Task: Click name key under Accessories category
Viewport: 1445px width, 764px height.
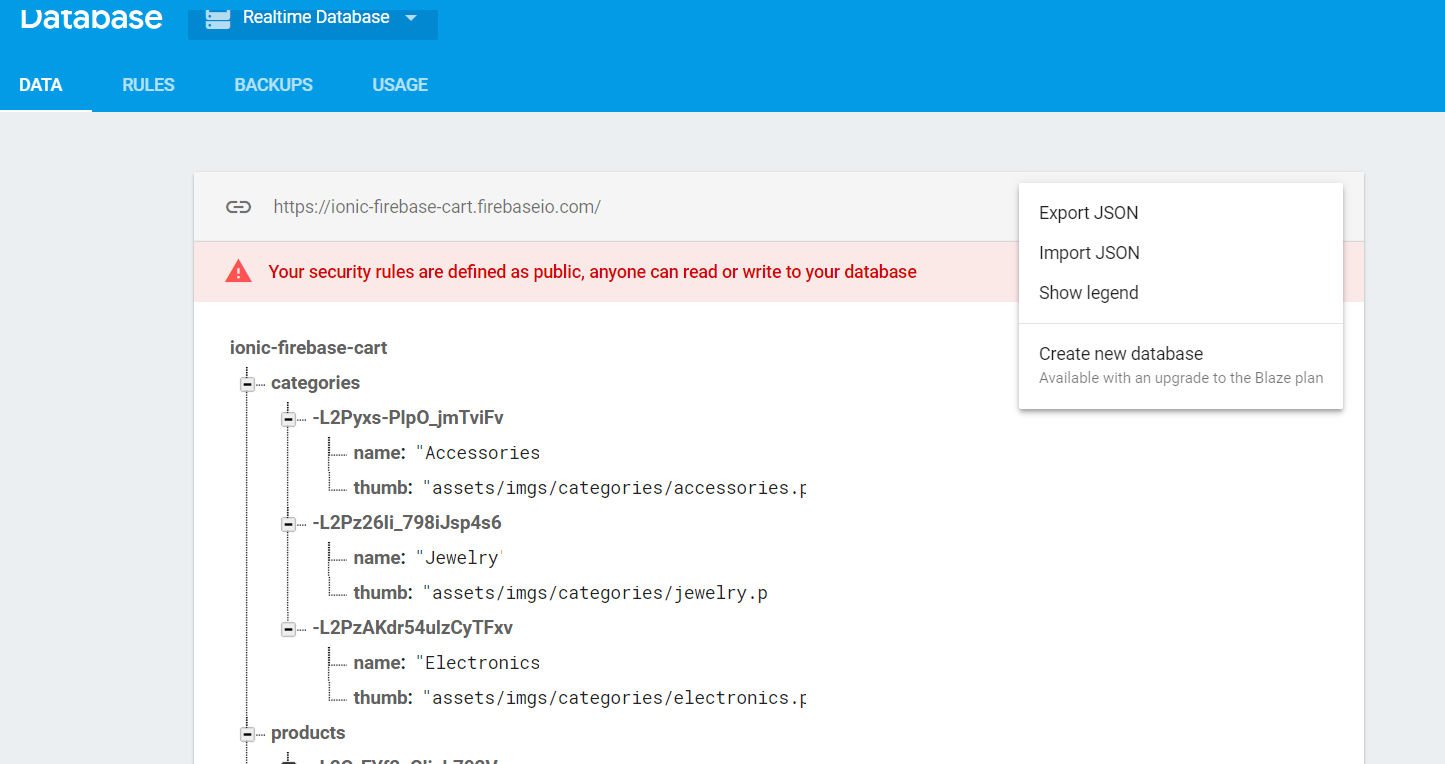Action: click(379, 453)
